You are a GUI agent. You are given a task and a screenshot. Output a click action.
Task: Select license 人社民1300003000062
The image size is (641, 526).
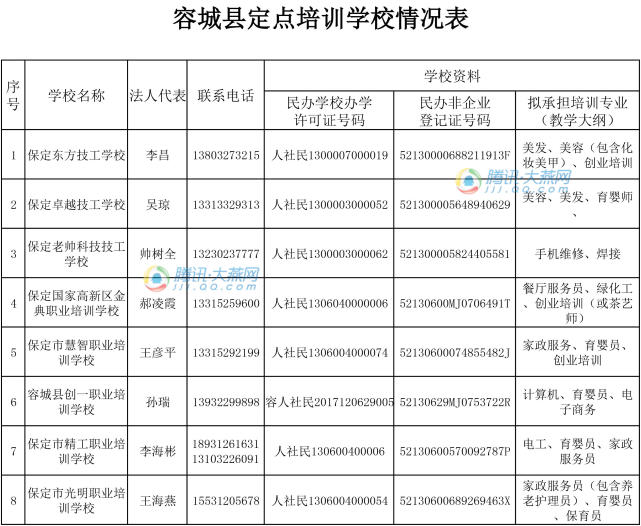click(330, 254)
